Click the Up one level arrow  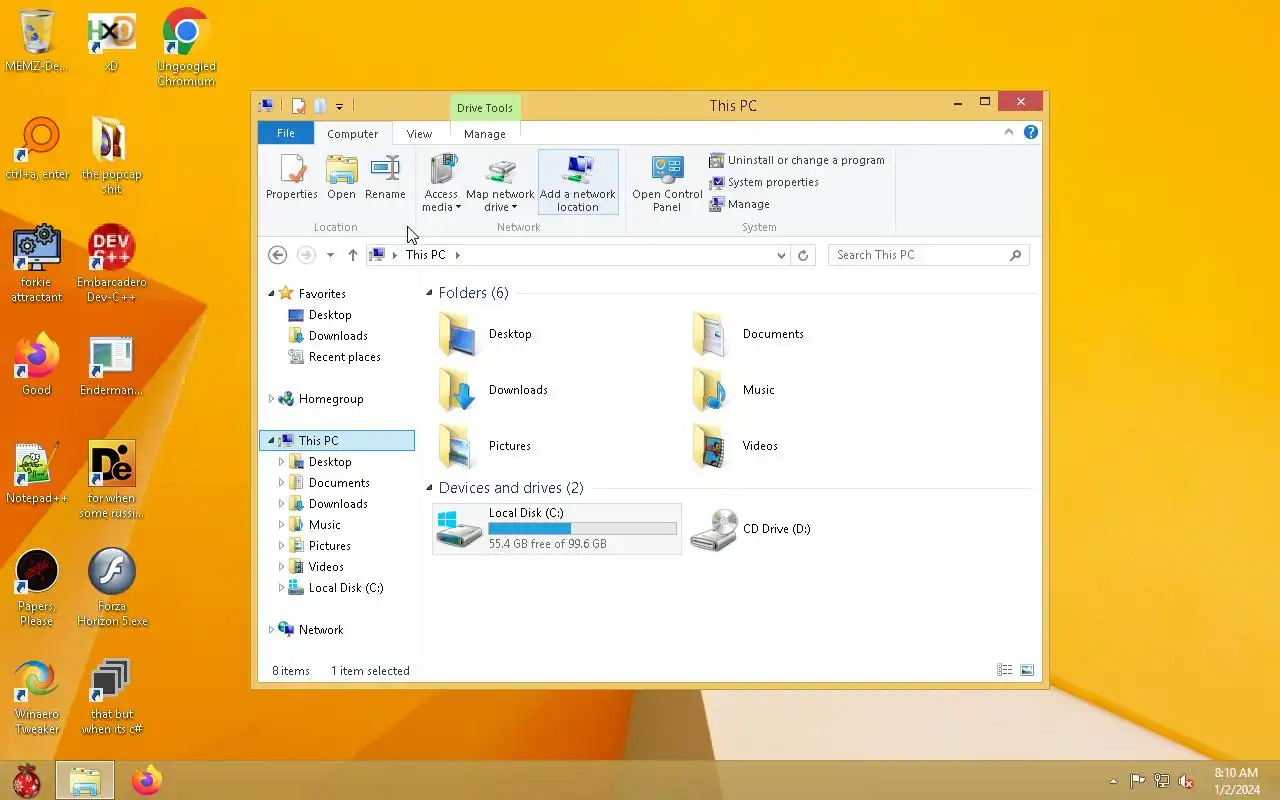click(353, 255)
